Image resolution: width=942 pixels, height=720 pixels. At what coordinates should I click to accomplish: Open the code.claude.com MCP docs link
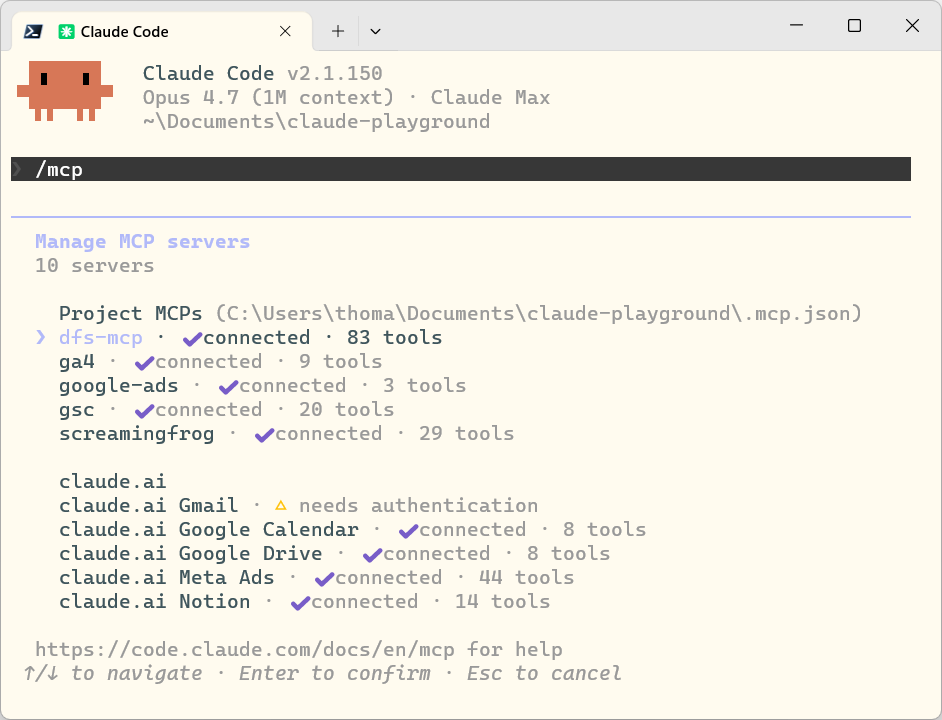pos(245,650)
